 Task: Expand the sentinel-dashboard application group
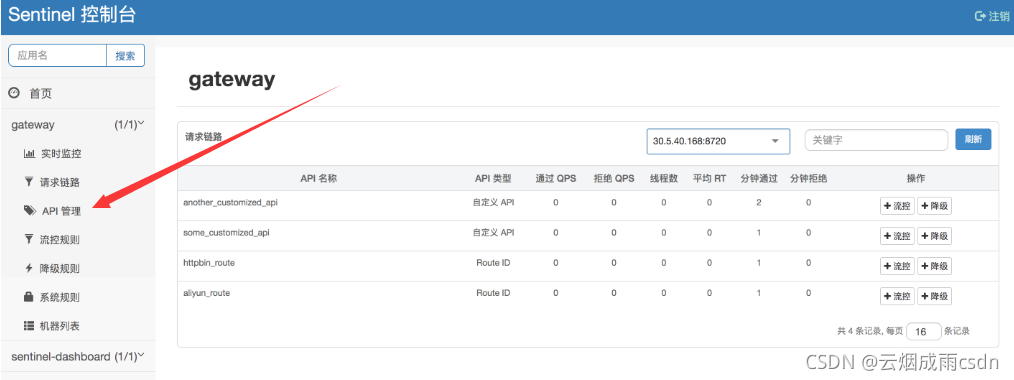point(78,356)
